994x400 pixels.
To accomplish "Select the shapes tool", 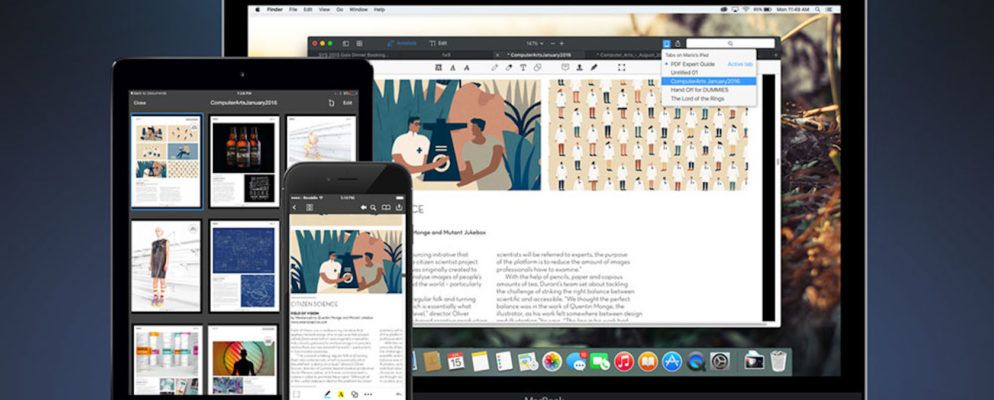I will [538, 67].
